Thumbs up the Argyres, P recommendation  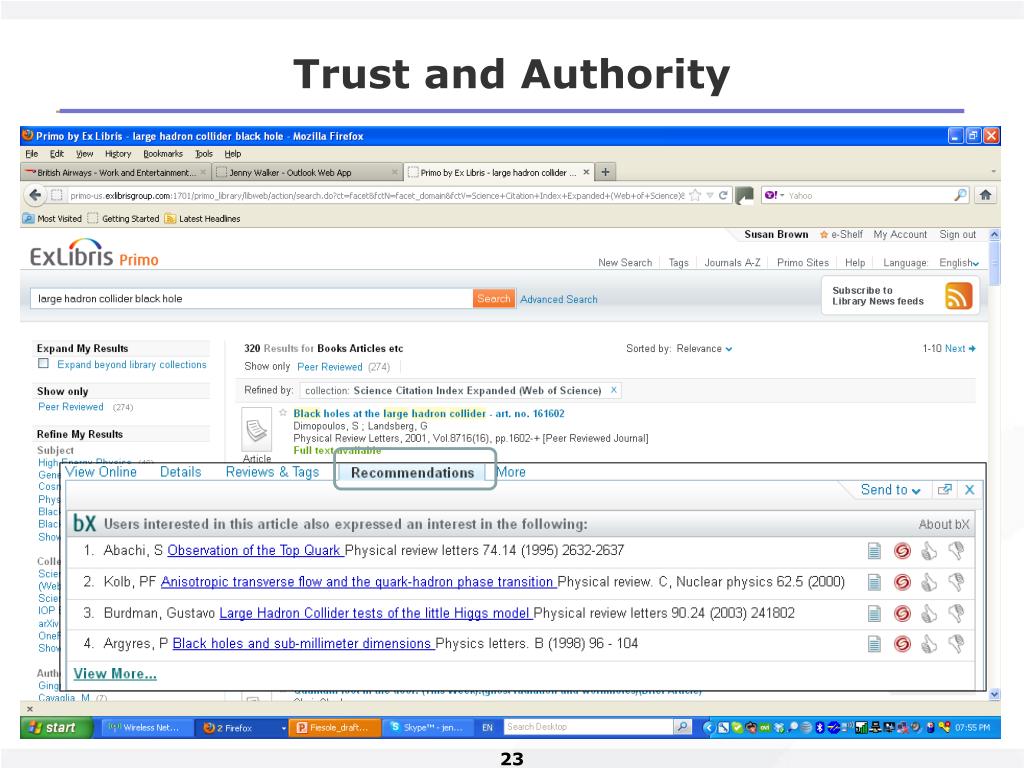tap(929, 644)
